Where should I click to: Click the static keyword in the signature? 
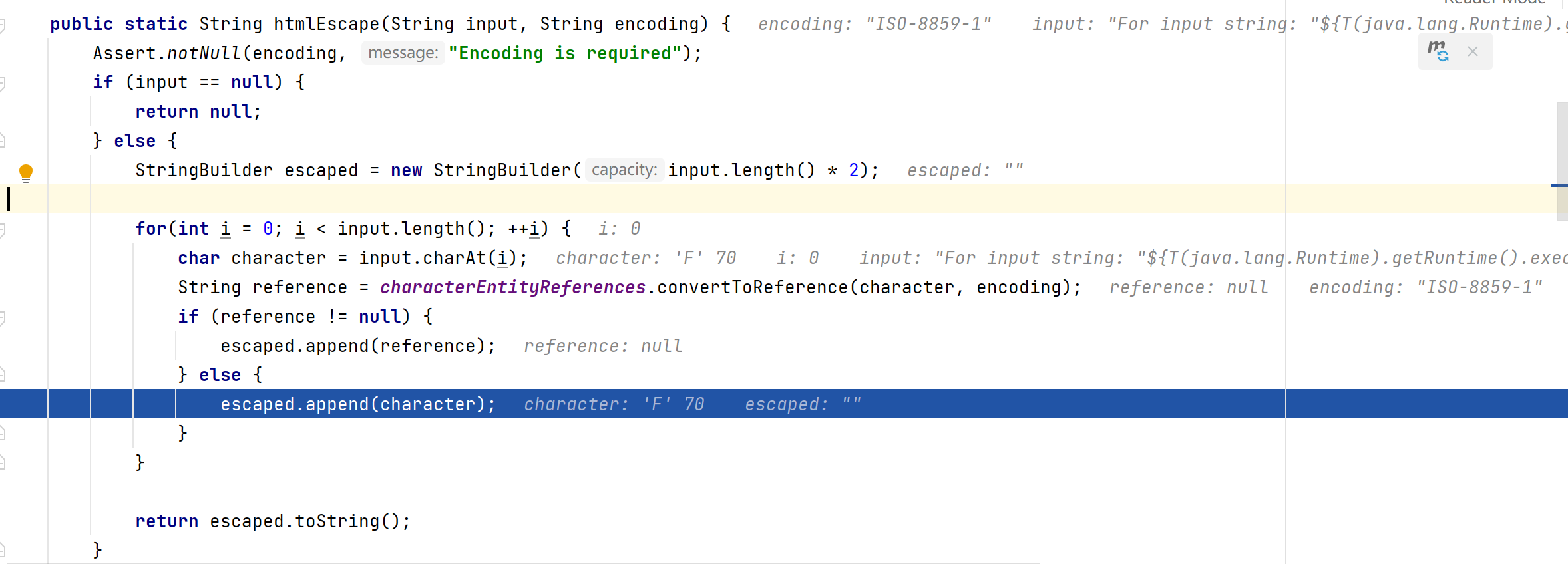(x=156, y=24)
